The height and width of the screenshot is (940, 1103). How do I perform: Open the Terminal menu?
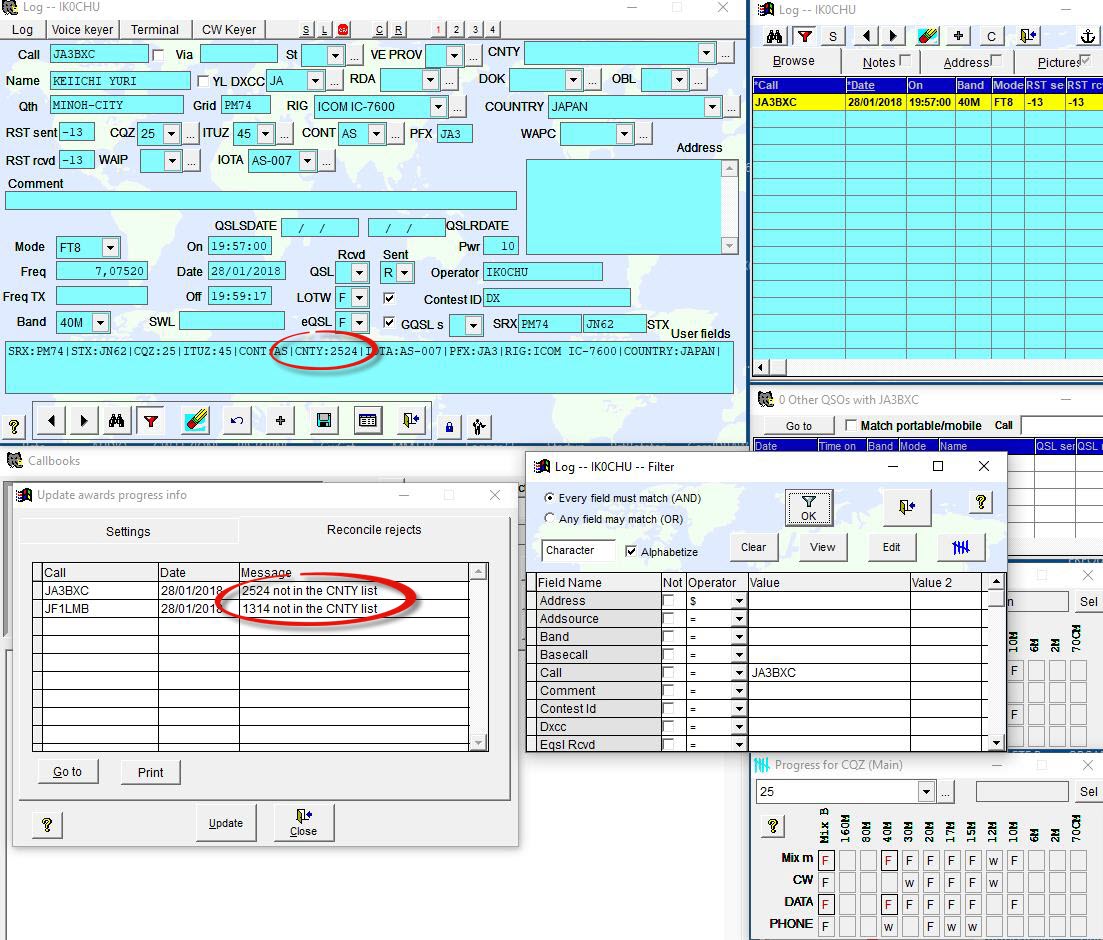click(155, 30)
